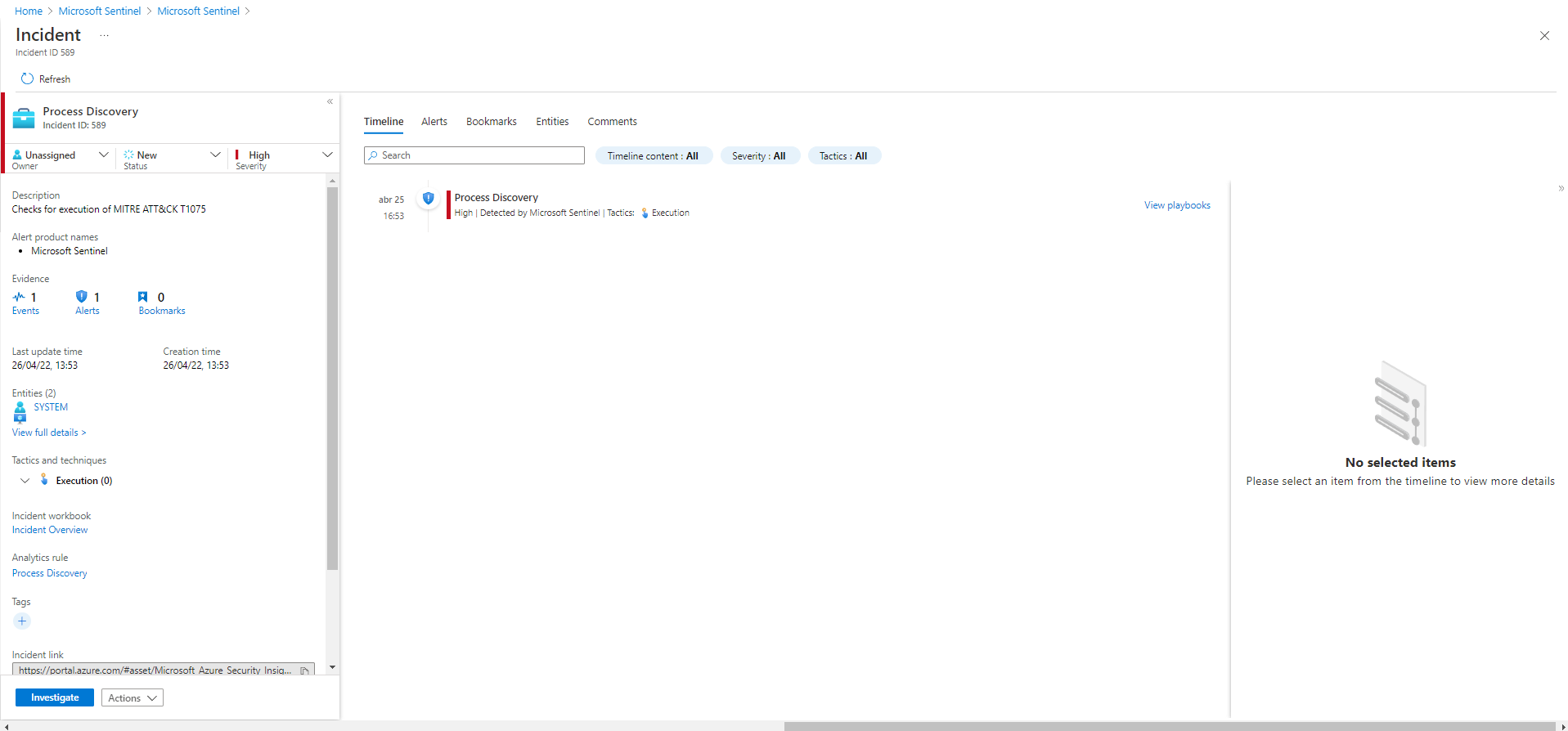Go to Home breadcrumb

29,11
